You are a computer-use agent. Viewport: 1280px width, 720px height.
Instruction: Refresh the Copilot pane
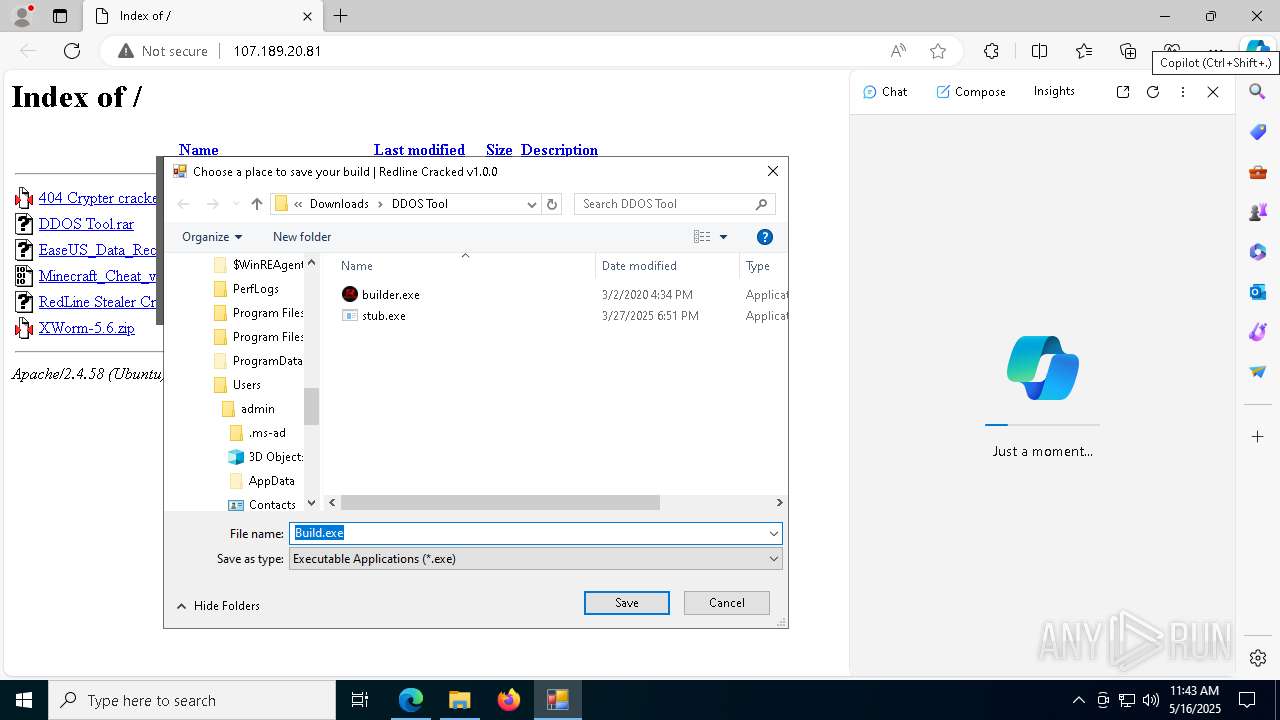click(x=1153, y=91)
